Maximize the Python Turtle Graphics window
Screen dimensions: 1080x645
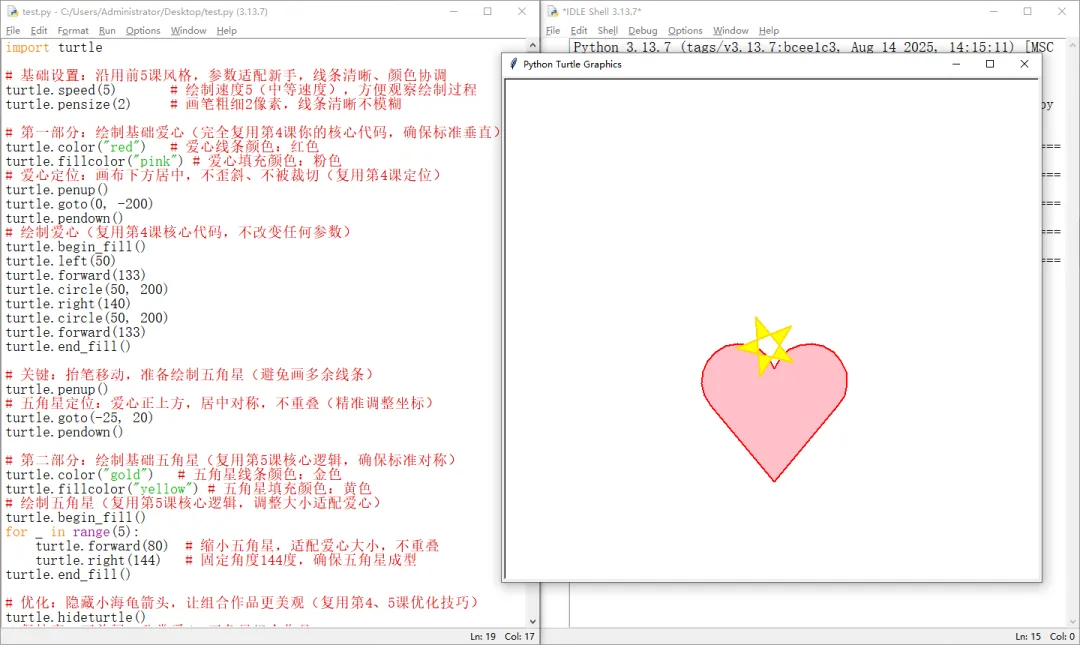[x=990, y=64]
